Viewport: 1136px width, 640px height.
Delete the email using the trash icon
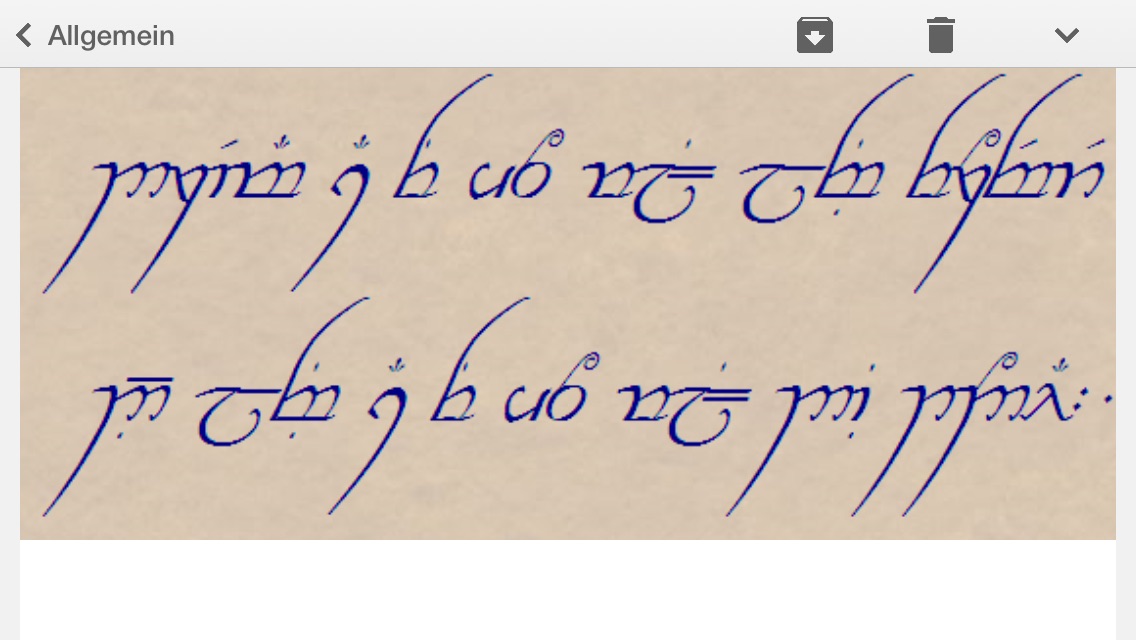coord(940,35)
